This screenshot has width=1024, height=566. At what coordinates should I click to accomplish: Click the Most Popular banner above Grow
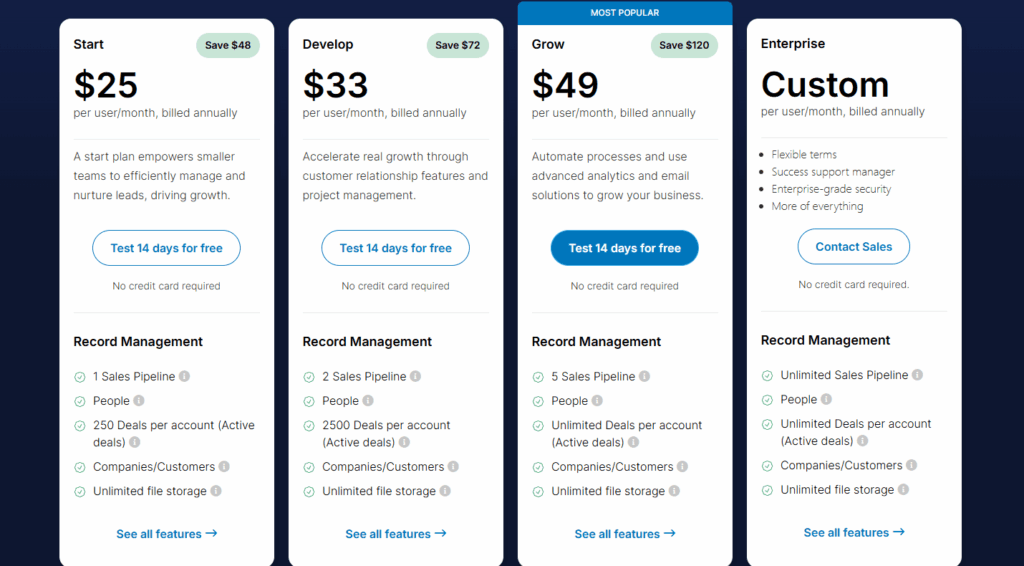[625, 13]
